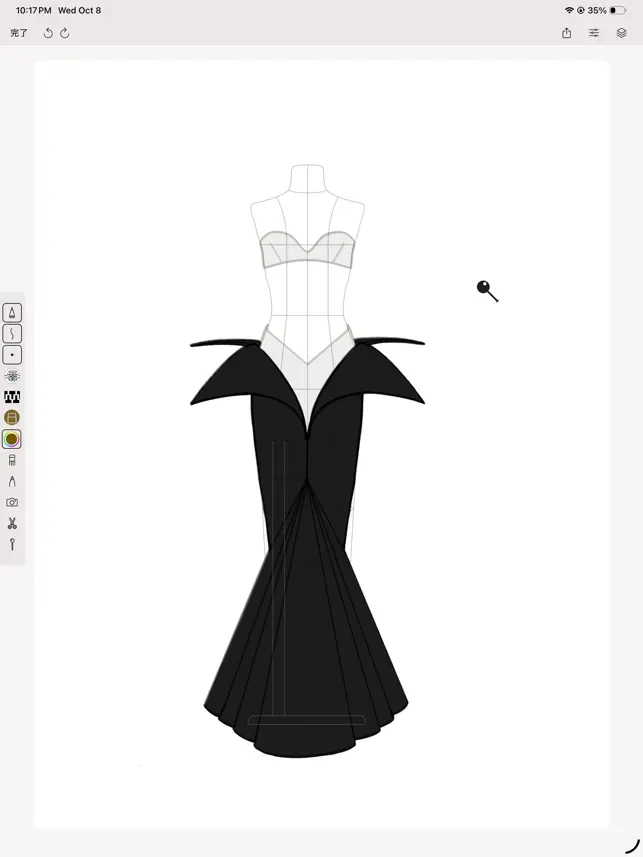643x857 pixels.
Task: Select the scissors cut tool
Action: pyautogui.click(x=12, y=524)
